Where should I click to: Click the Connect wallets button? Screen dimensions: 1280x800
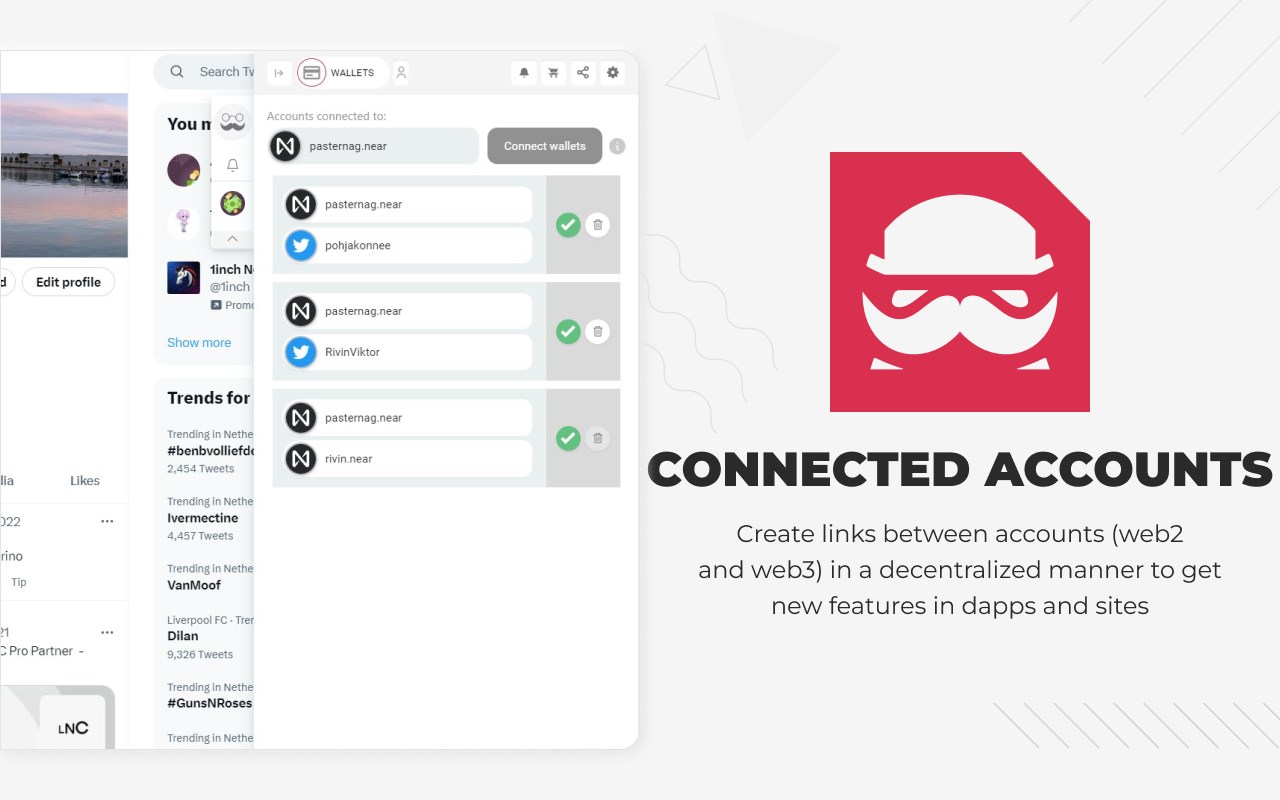coord(545,146)
